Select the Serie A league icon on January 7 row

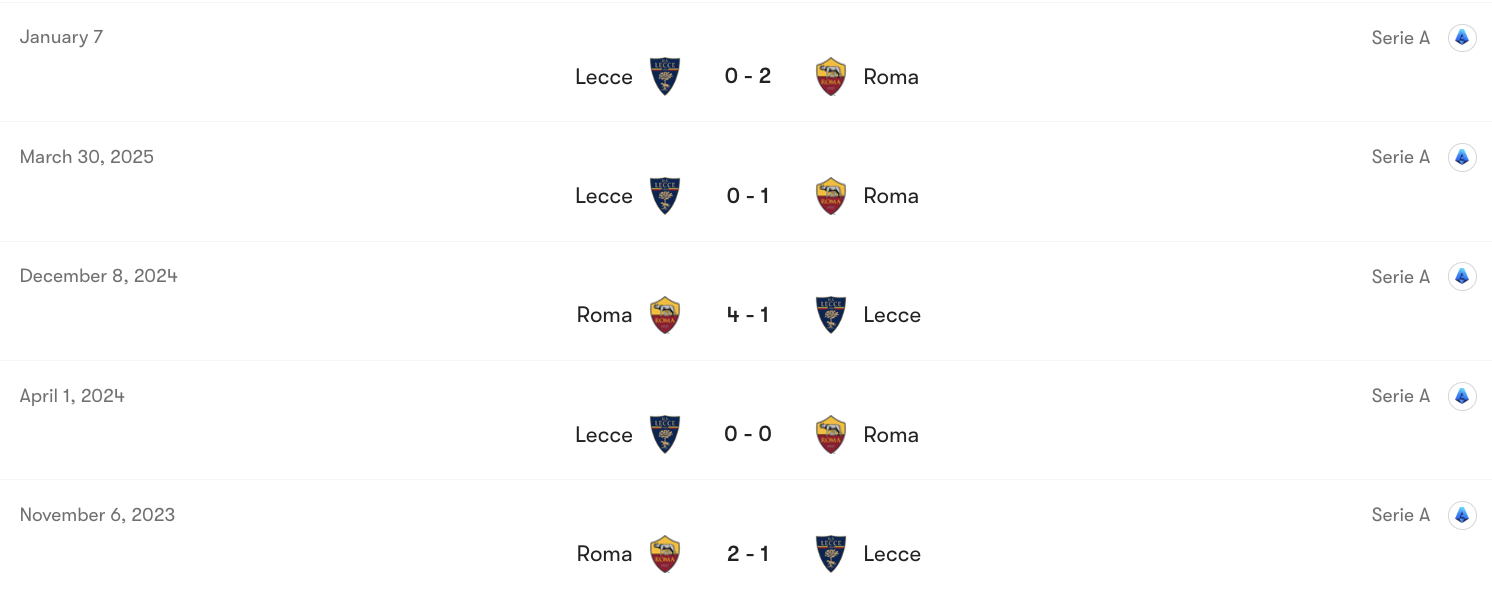point(1462,37)
